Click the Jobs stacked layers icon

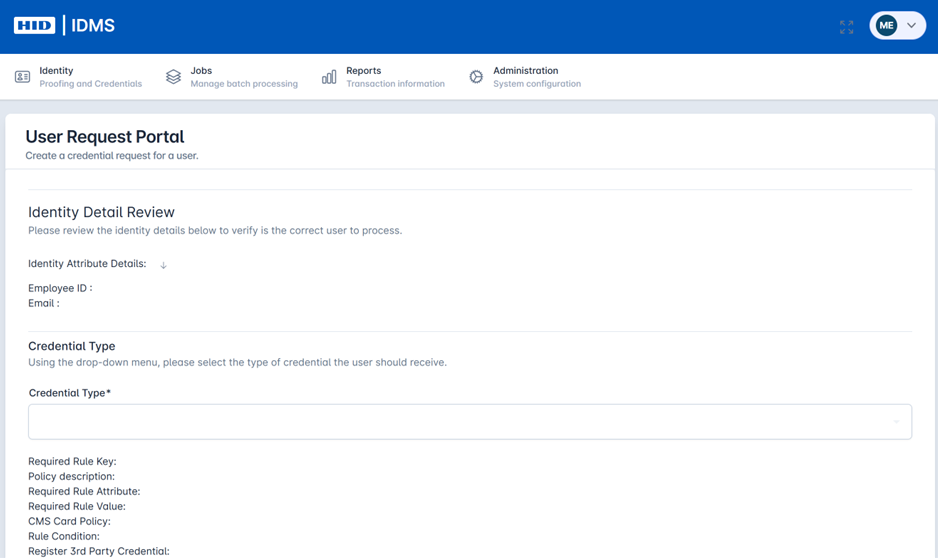[x=173, y=77]
